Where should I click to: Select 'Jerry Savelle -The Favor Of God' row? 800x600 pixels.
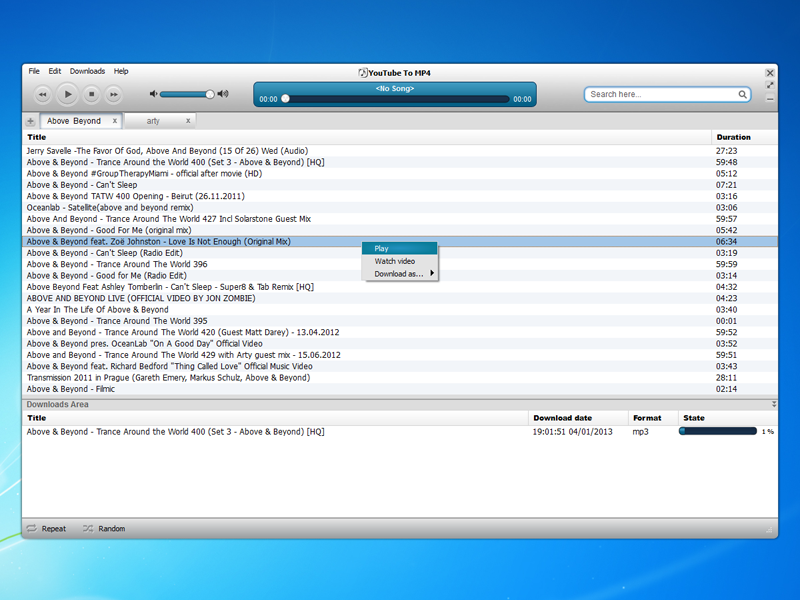[400, 151]
